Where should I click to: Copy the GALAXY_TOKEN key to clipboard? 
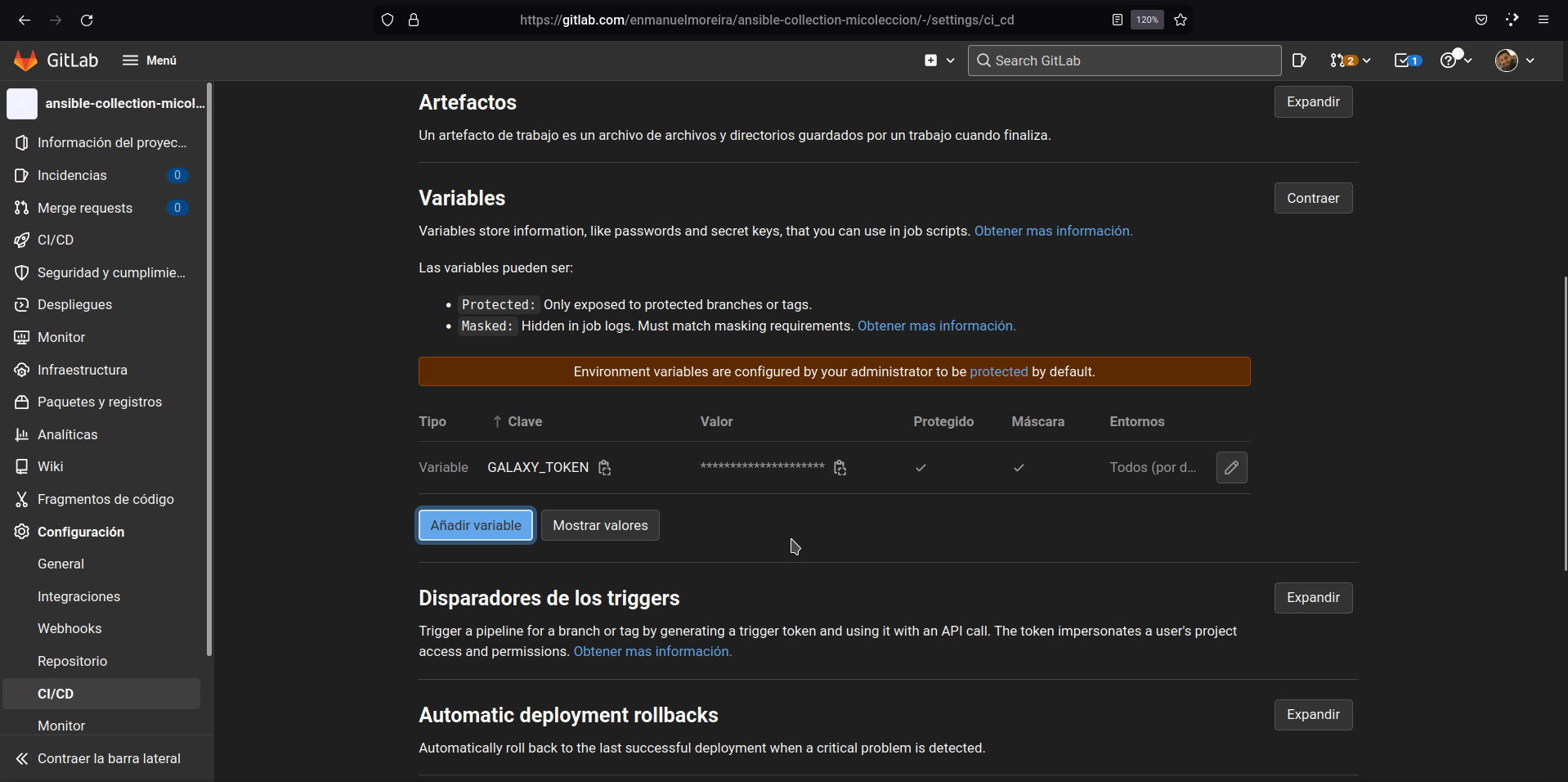(x=604, y=467)
